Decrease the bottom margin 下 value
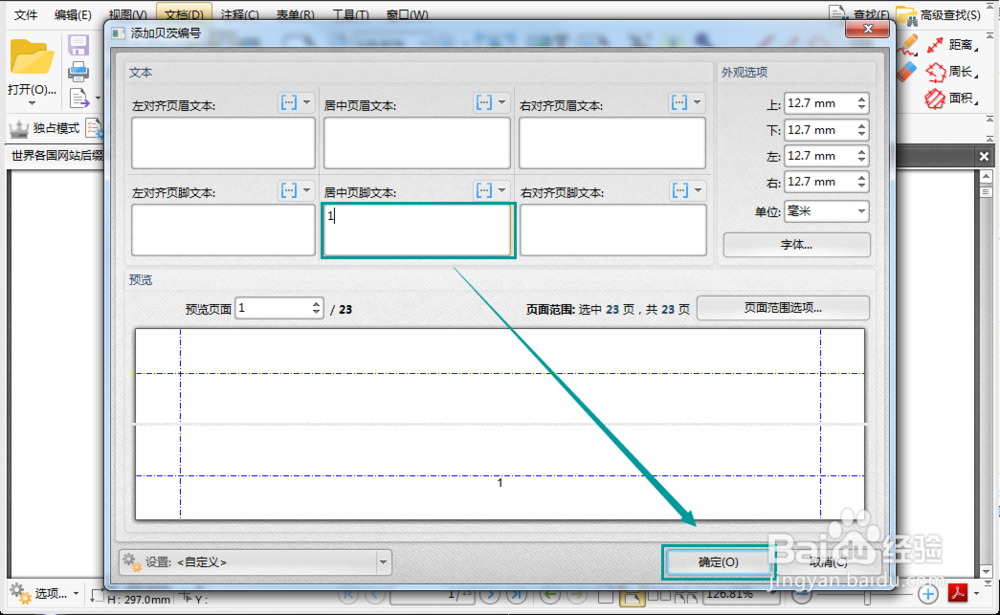1000x615 pixels. [x=862, y=134]
